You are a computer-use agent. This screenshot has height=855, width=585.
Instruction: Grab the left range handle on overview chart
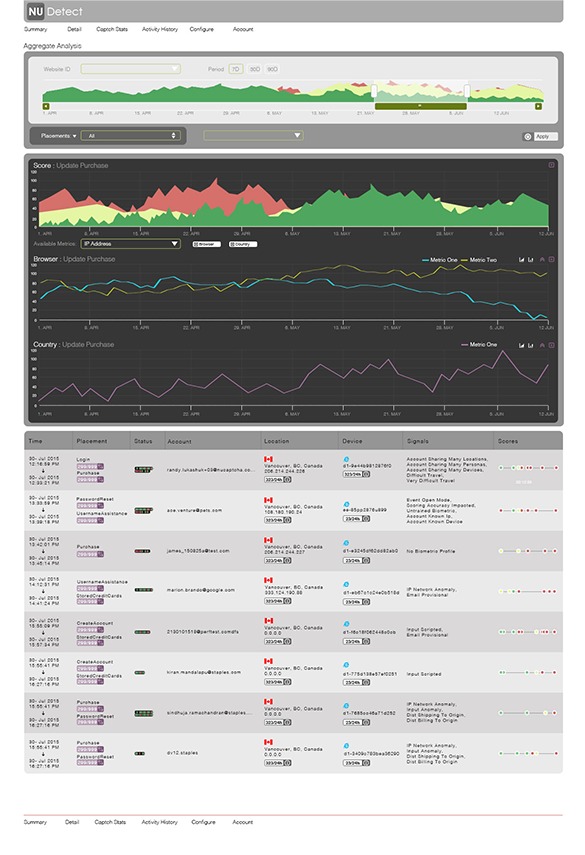pos(374,91)
